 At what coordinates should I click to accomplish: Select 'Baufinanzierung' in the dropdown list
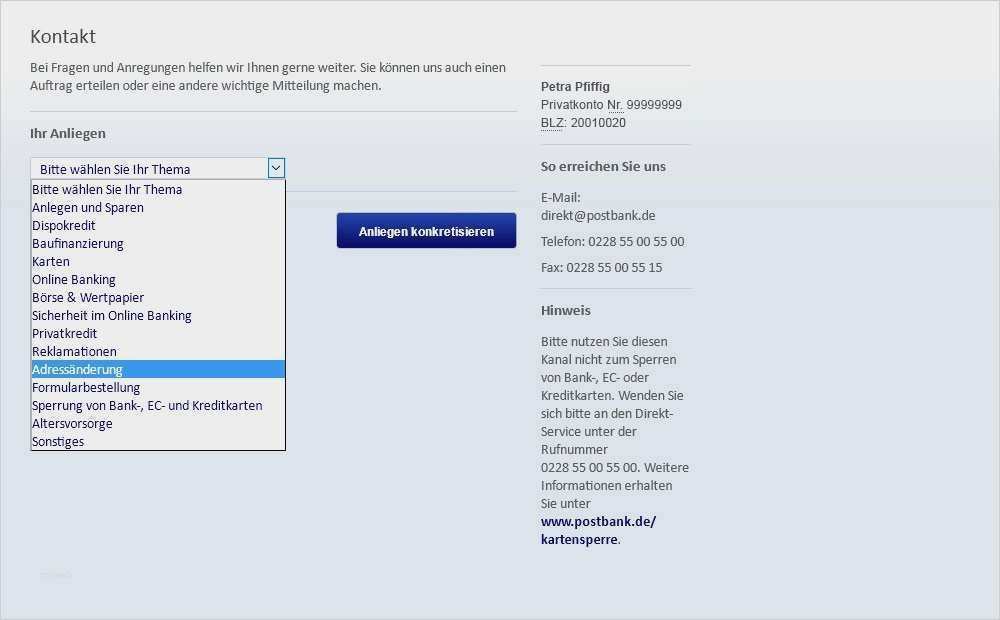click(x=77, y=243)
